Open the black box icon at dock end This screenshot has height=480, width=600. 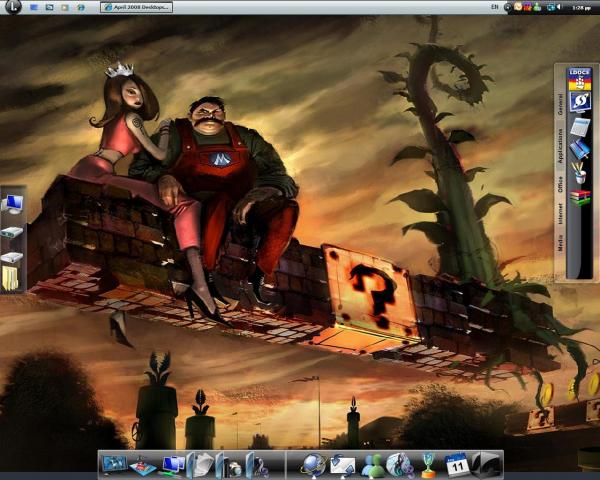(x=486, y=465)
